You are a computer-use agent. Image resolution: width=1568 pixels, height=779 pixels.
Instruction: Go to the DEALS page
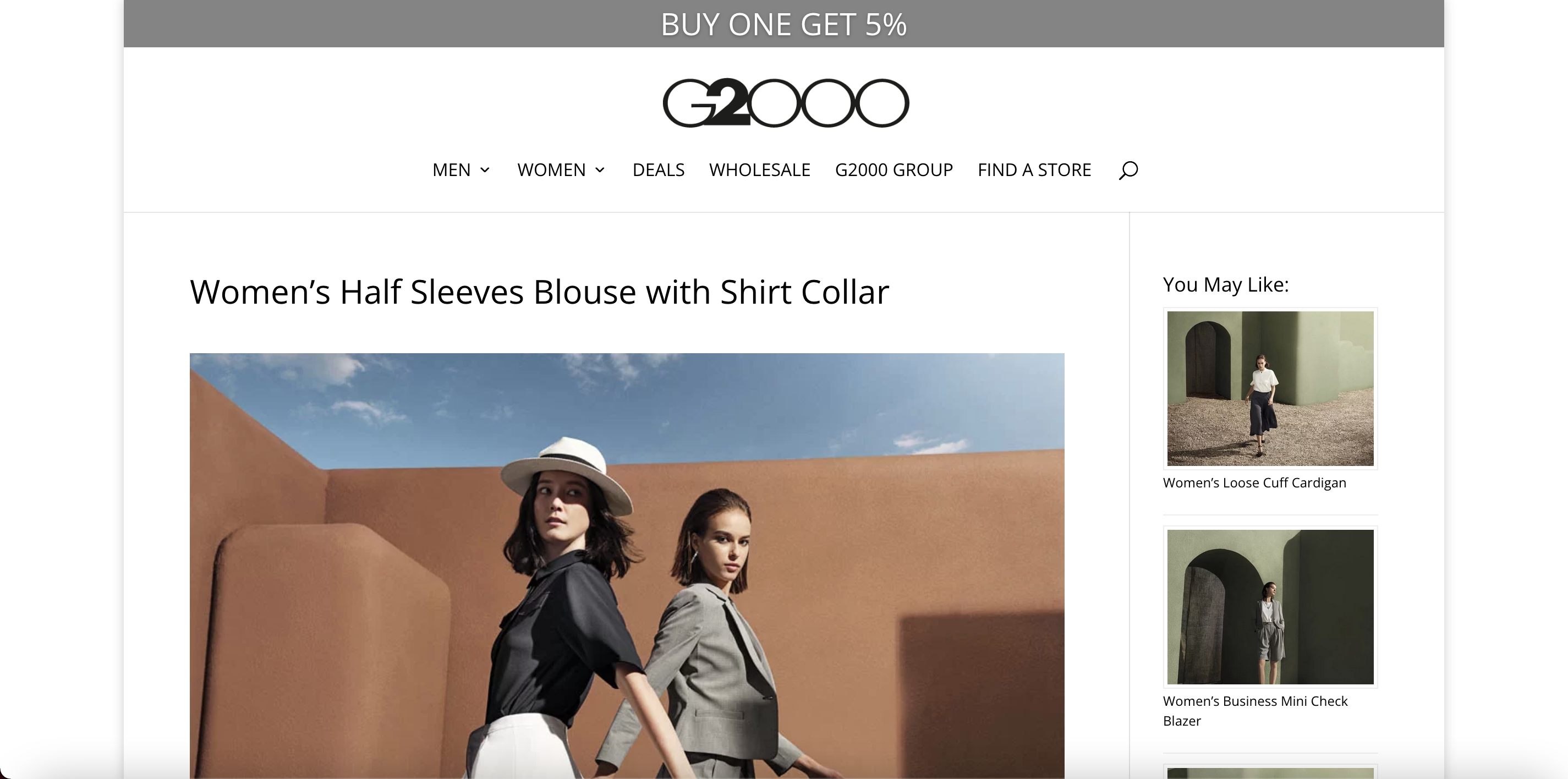[x=659, y=170]
